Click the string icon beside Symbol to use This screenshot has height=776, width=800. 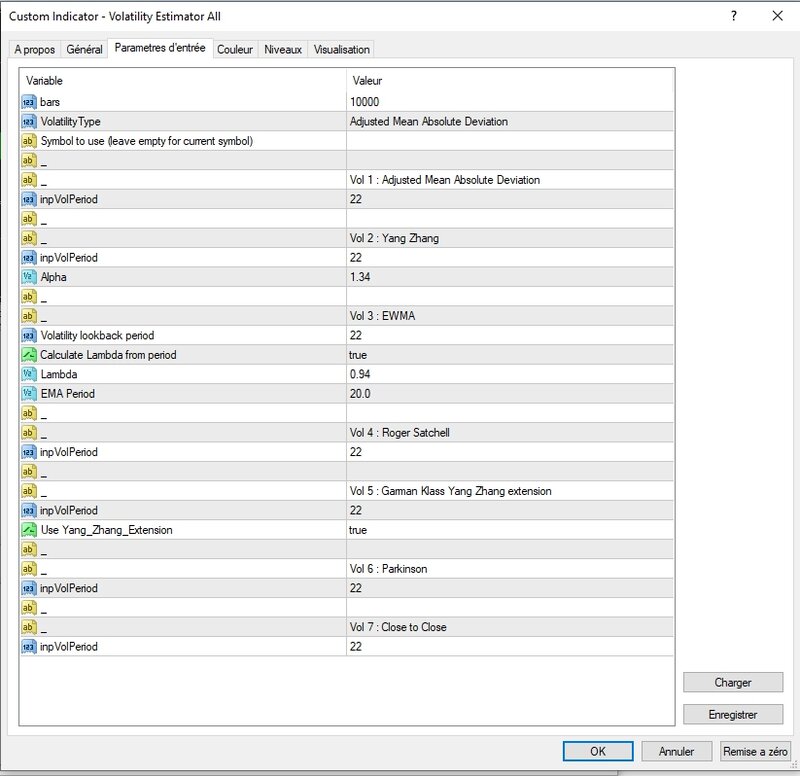pyautogui.click(x=29, y=141)
